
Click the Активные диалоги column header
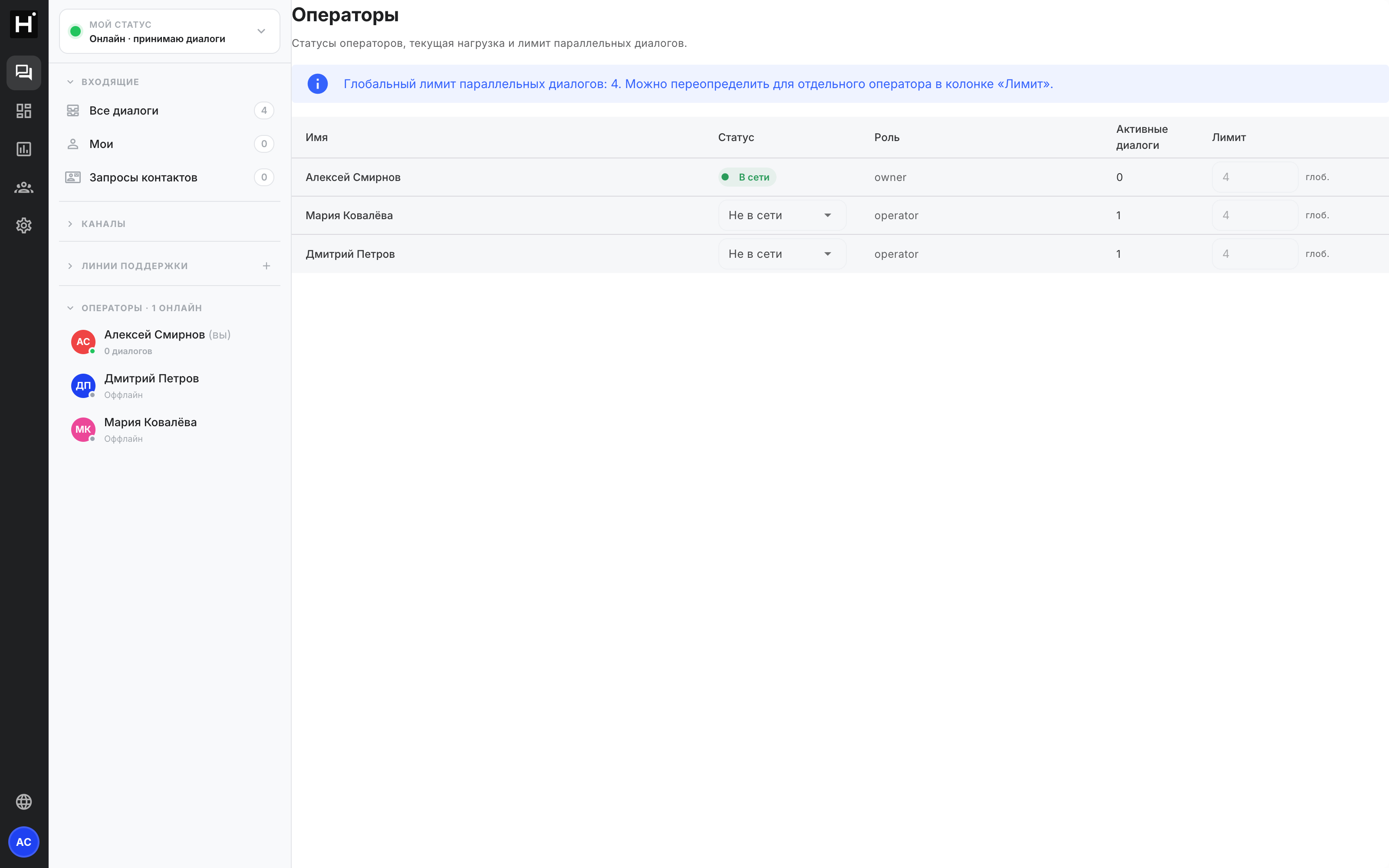(x=1142, y=137)
